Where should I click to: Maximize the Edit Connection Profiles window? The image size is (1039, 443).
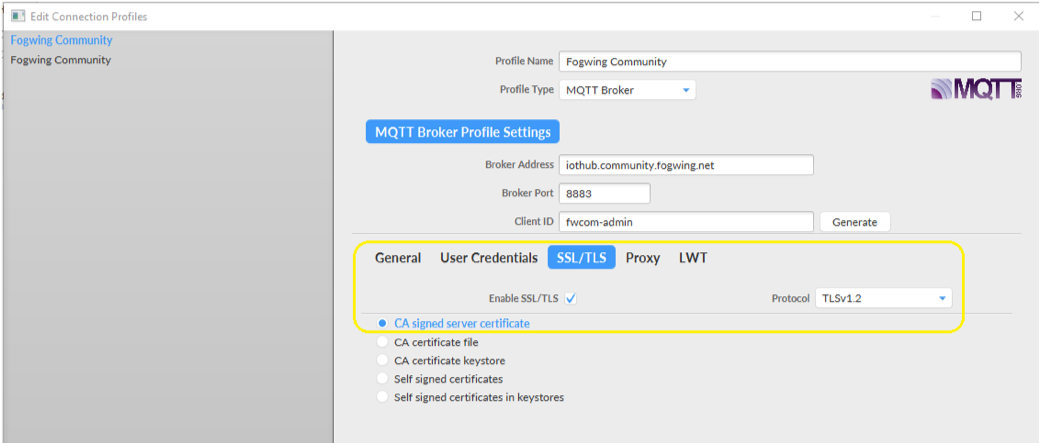pos(976,17)
